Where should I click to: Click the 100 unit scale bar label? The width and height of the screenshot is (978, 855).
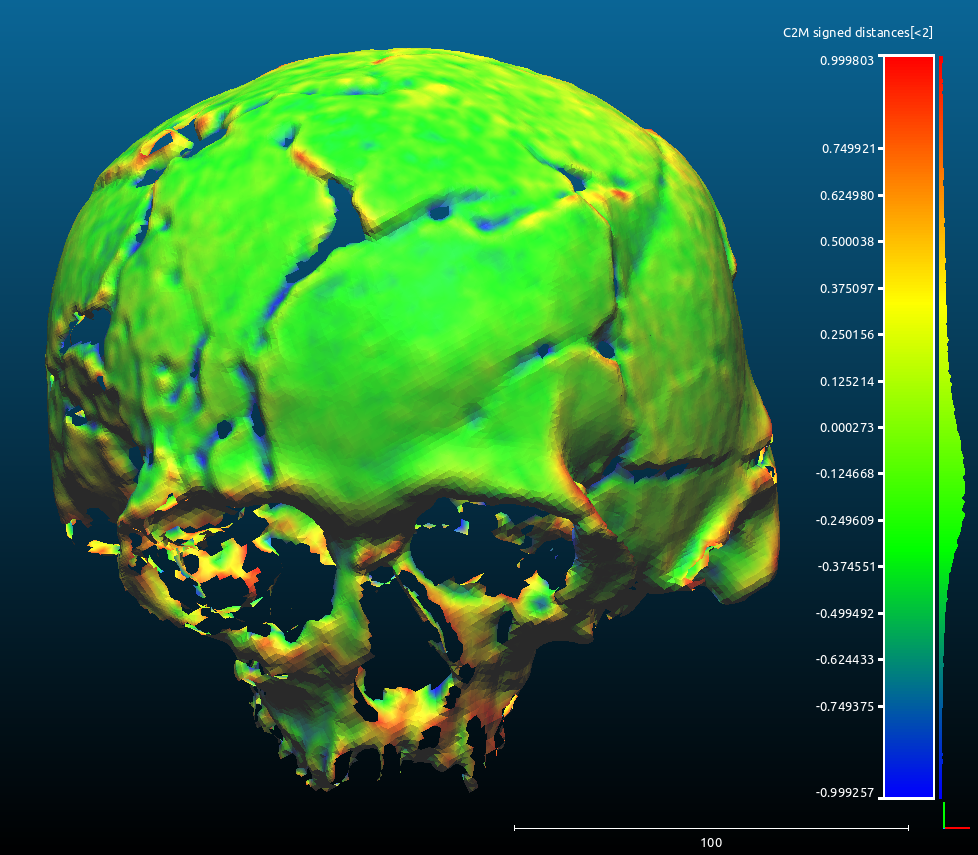point(711,843)
